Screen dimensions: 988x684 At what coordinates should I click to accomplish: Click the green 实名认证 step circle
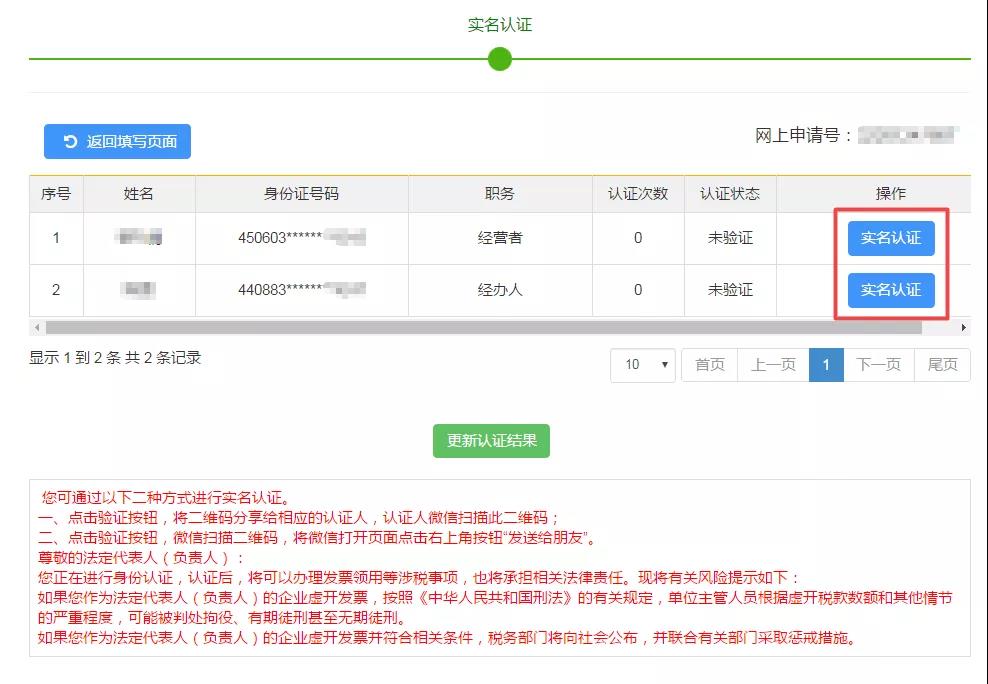point(500,59)
